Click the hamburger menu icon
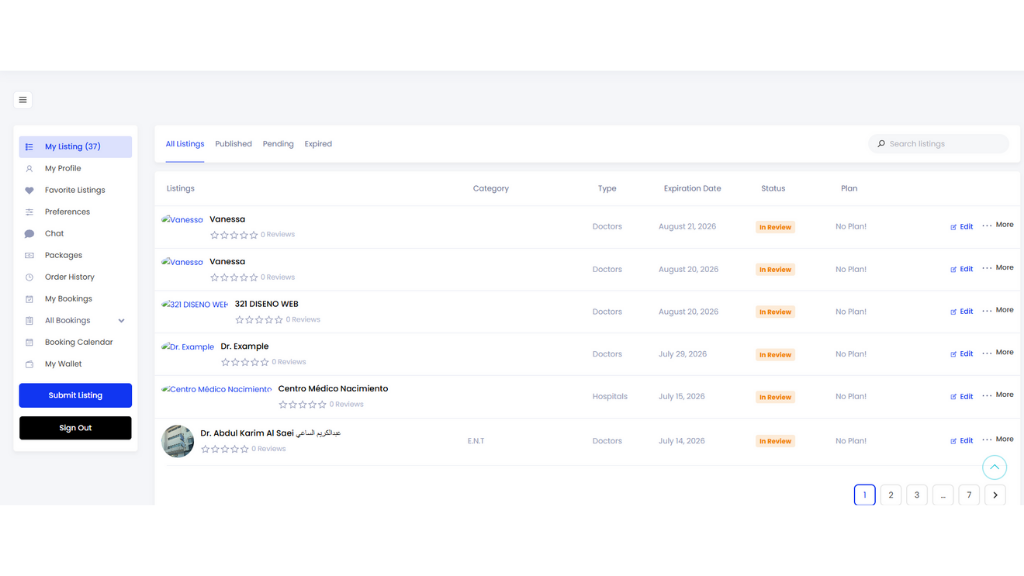 pos(23,100)
